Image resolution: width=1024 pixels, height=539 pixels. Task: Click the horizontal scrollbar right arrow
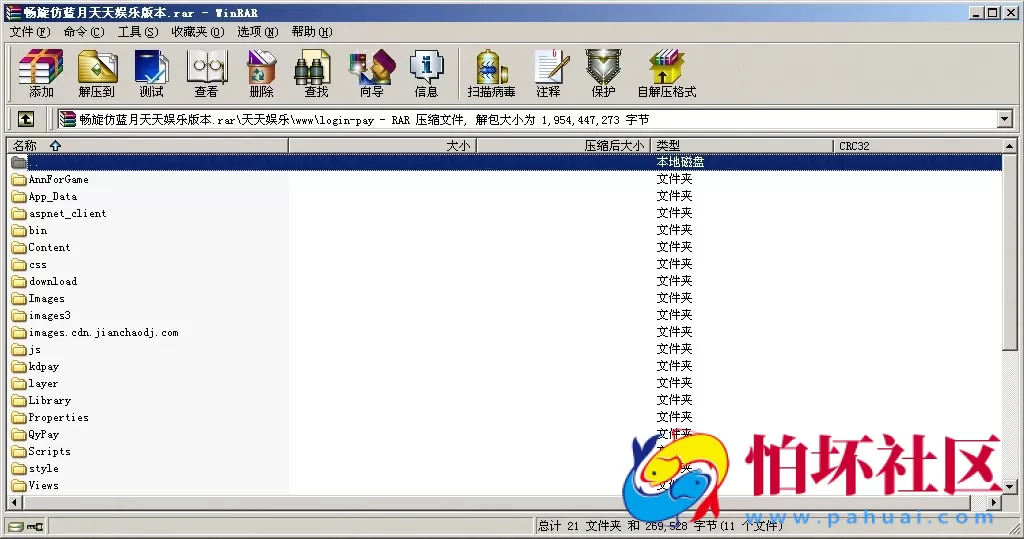(x=994, y=502)
